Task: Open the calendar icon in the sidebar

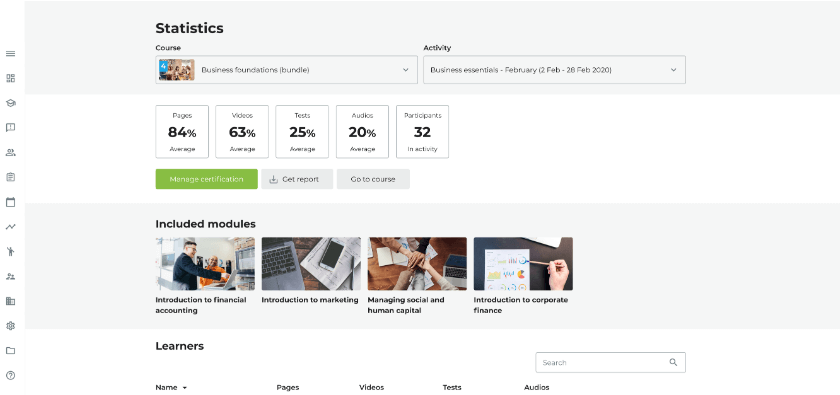Action: pos(10,202)
